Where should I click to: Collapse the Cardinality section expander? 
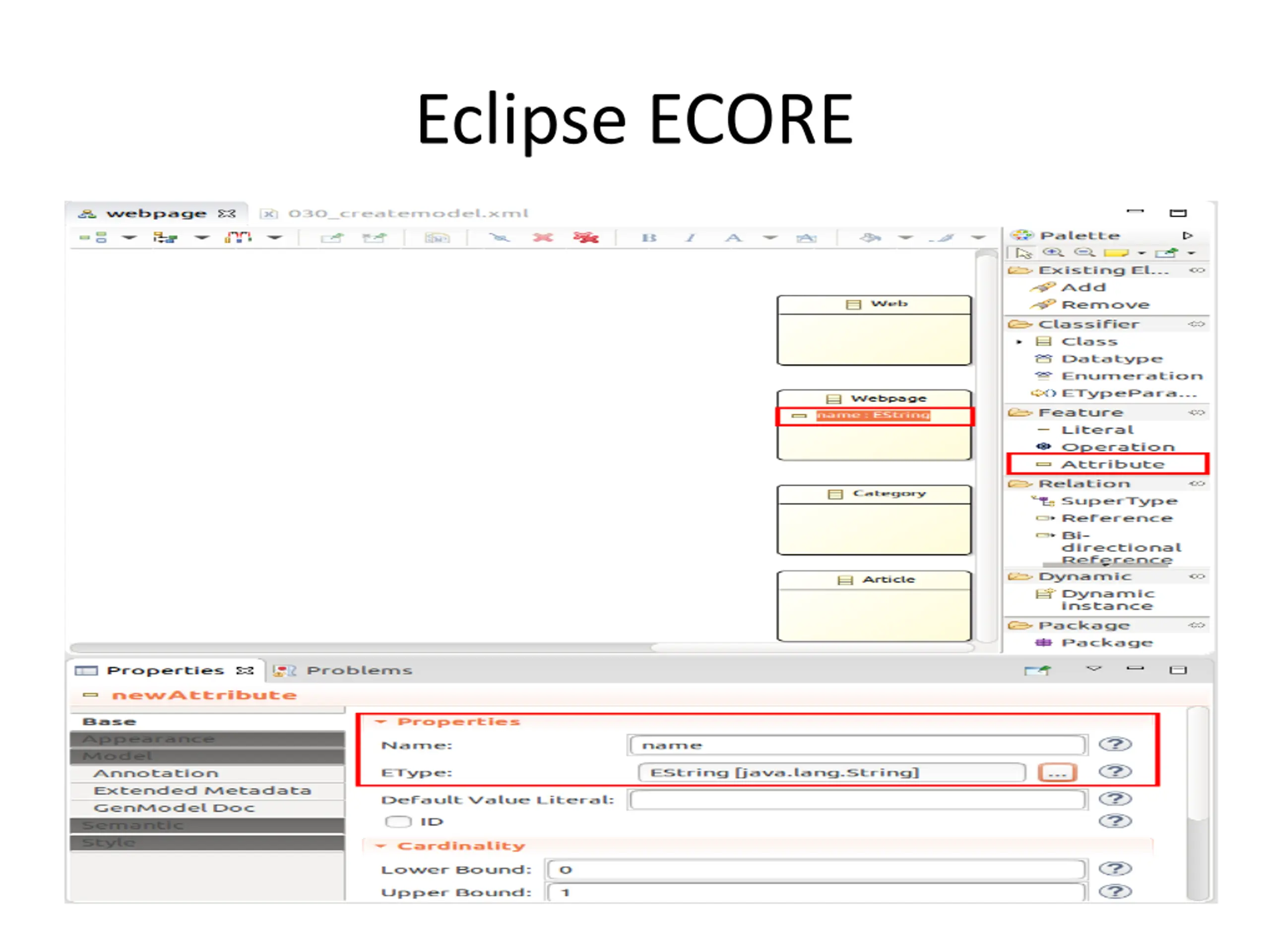[380, 846]
